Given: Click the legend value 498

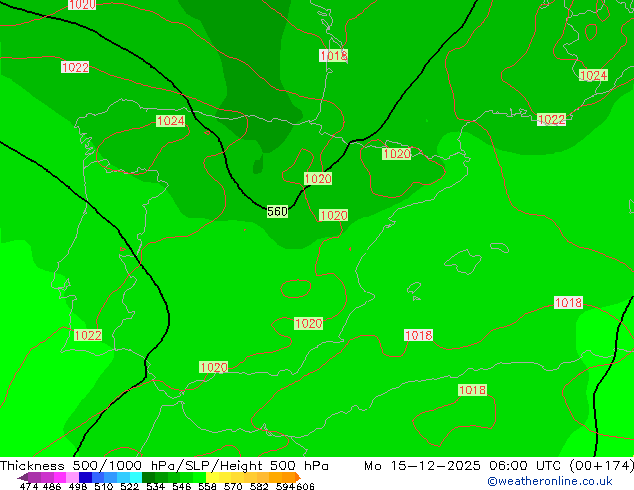Looking at the screenshot, I should [x=78, y=486].
